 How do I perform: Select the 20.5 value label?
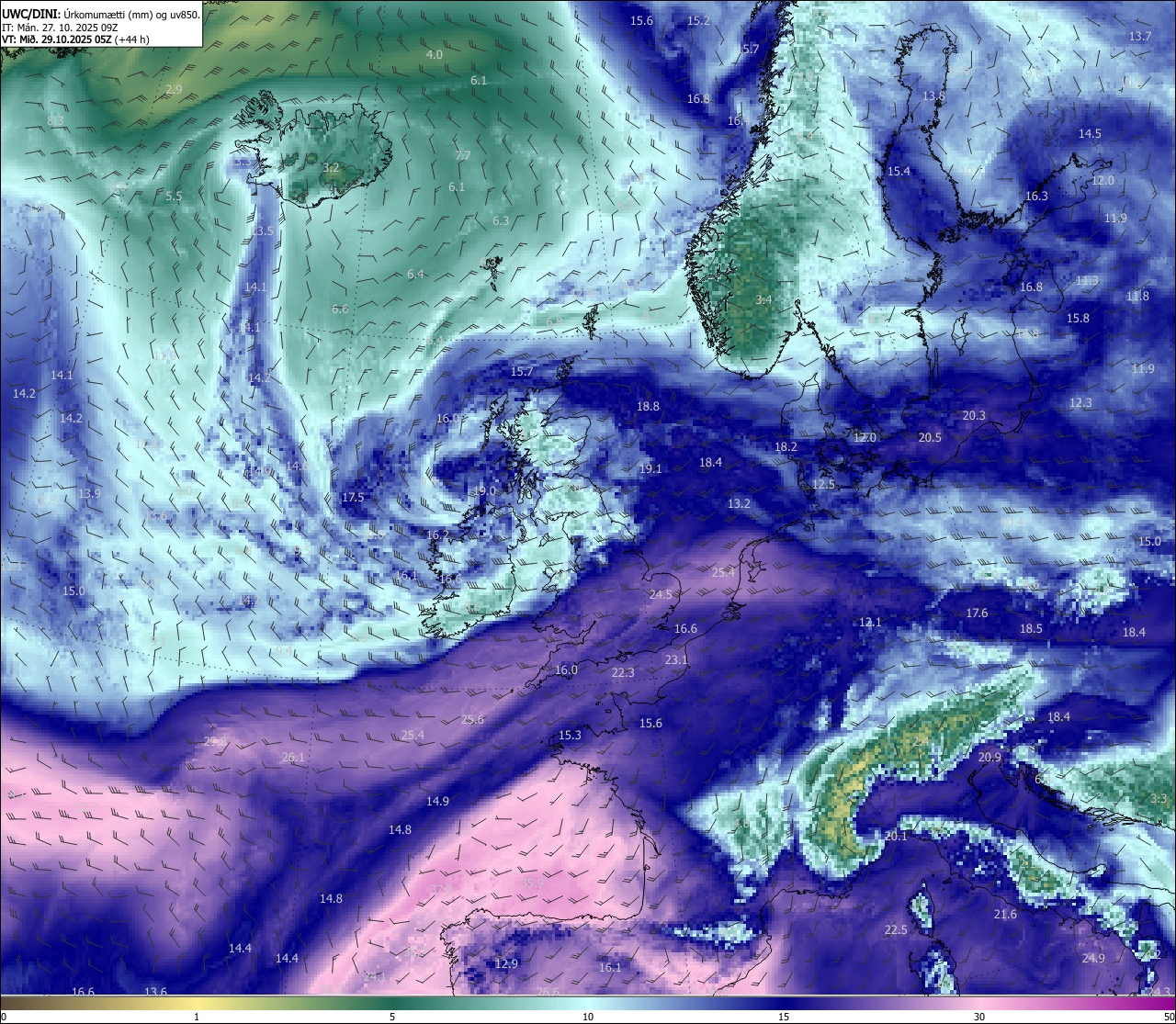(x=930, y=437)
